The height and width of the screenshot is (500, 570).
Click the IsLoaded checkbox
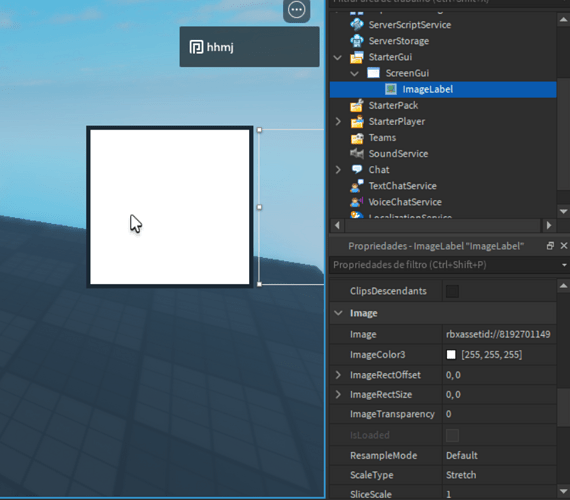[452, 435]
